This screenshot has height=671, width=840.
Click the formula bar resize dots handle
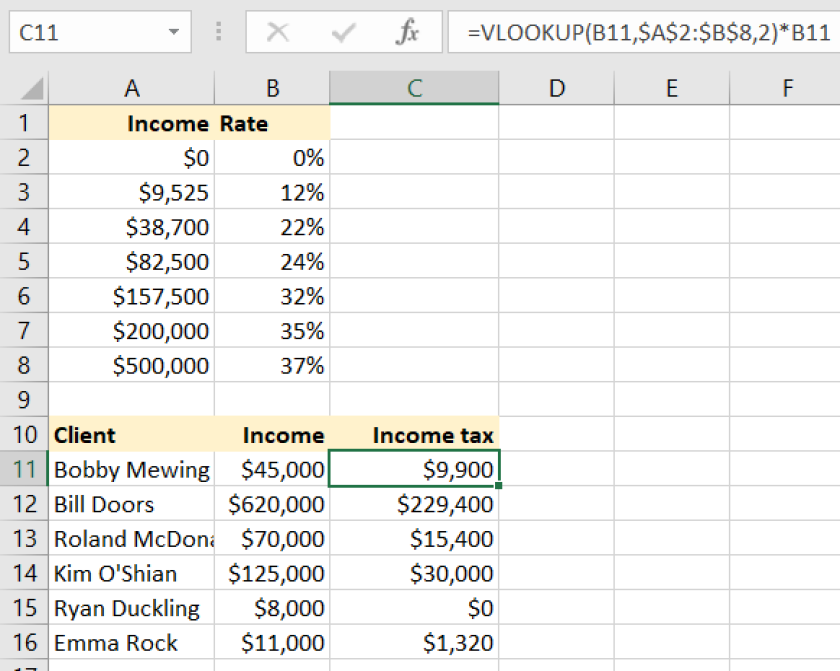click(218, 33)
